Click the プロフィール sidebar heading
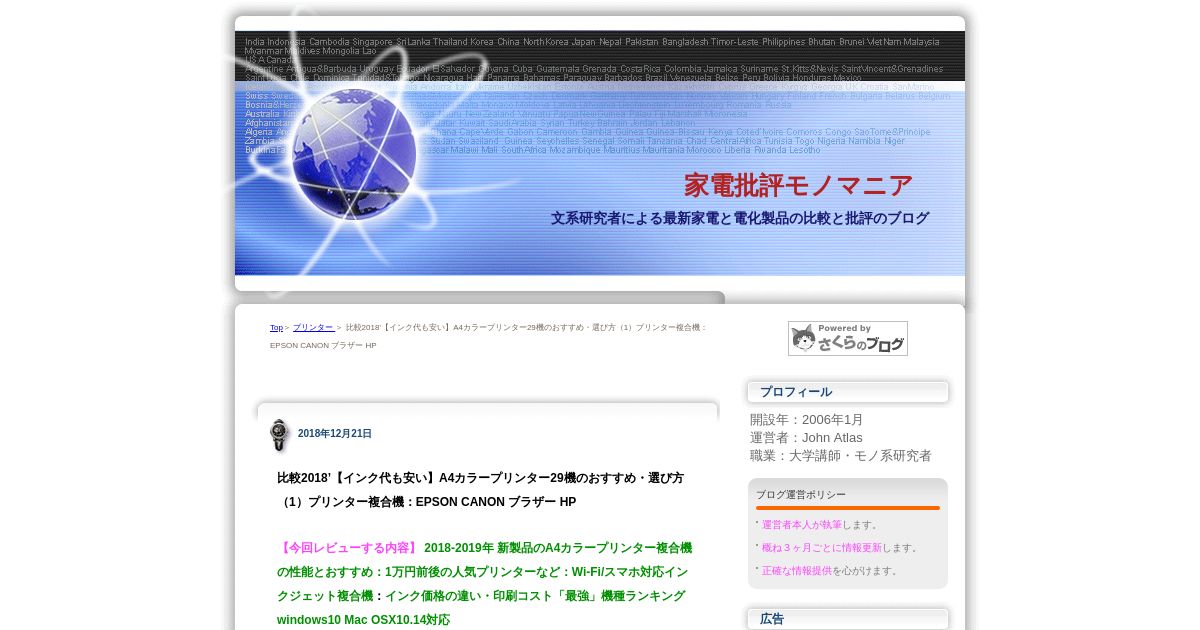Viewport: 1200px width, 630px height. click(x=796, y=392)
